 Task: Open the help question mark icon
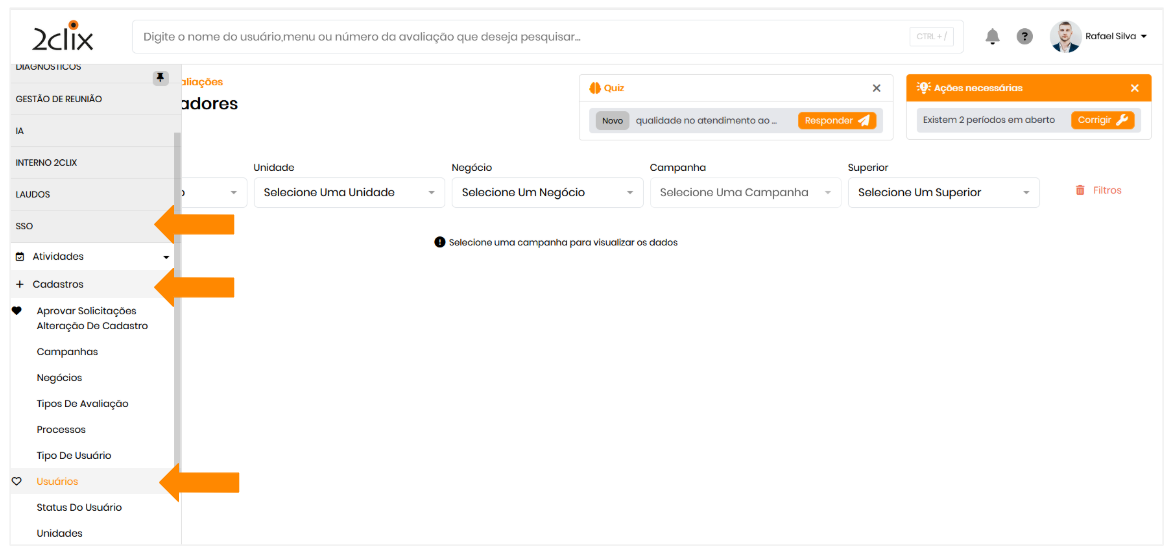(x=1024, y=37)
